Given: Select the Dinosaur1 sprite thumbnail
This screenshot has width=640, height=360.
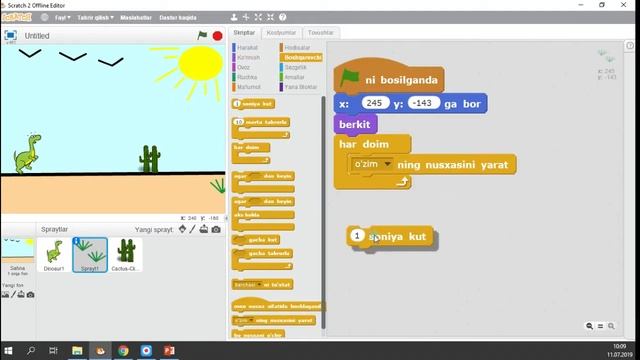Looking at the screenshot, I should point(54,255).
